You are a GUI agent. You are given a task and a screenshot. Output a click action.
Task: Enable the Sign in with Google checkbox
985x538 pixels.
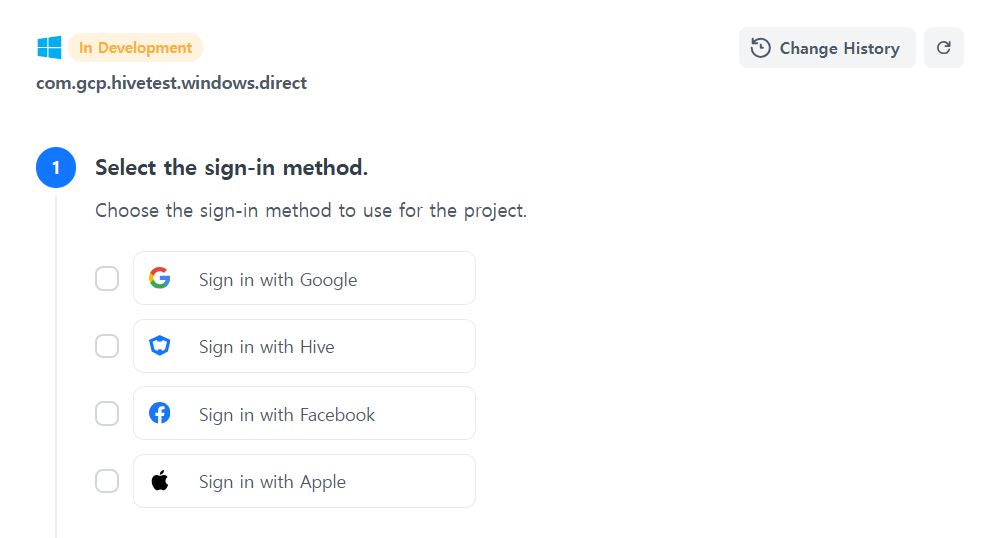click(107, 279)
